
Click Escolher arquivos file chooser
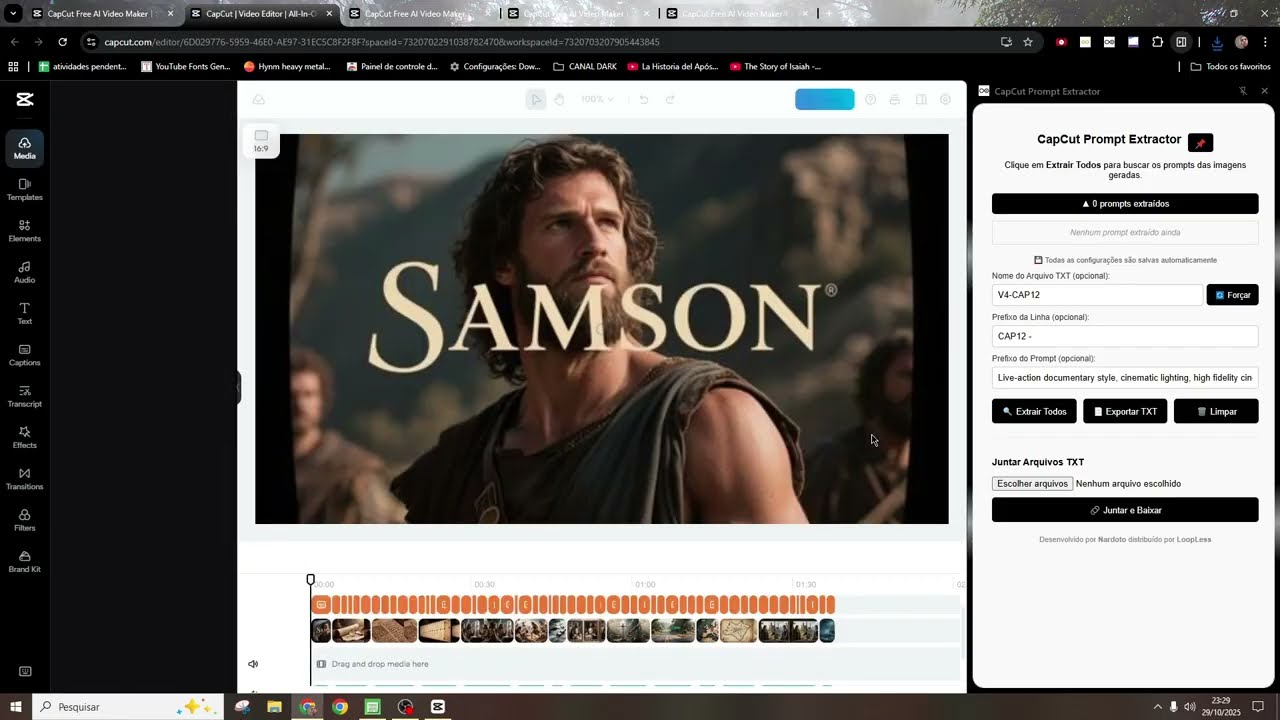click(1033, 483)
